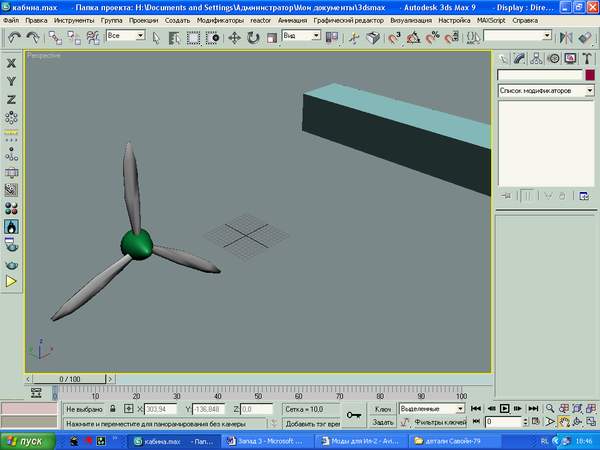Open the Файл menu
Screen dimensions: 600x450
click(x=11, y=20)
